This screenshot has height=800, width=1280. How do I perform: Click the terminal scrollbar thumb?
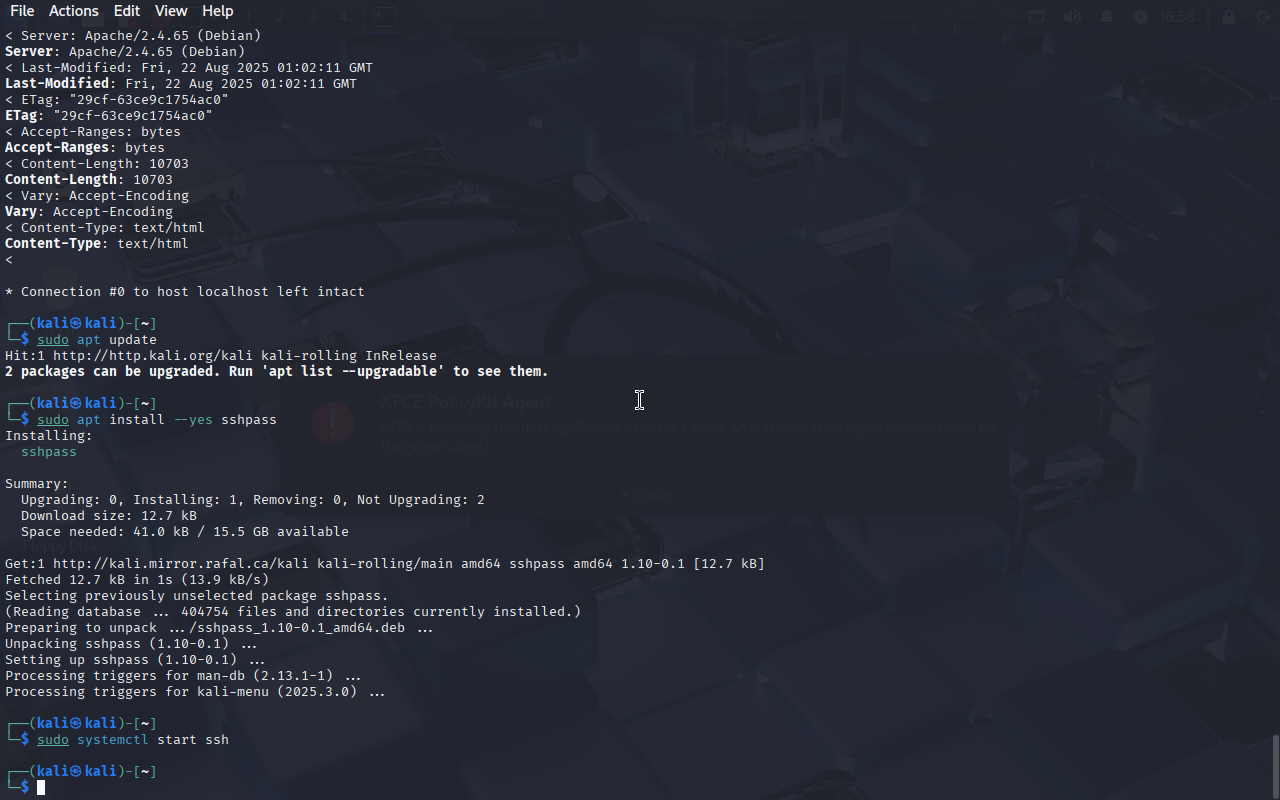pos(1275,766)
